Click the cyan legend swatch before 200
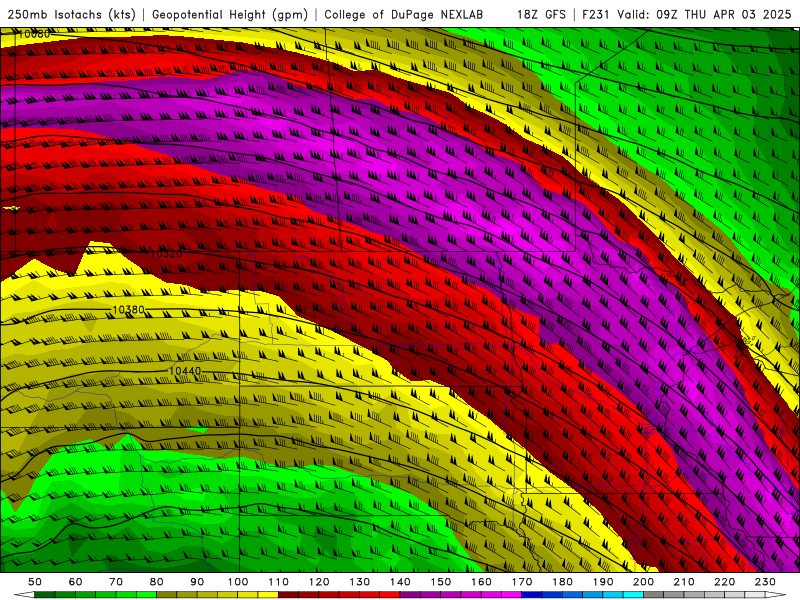The image size is (800, 600). (x=633, y=595)
